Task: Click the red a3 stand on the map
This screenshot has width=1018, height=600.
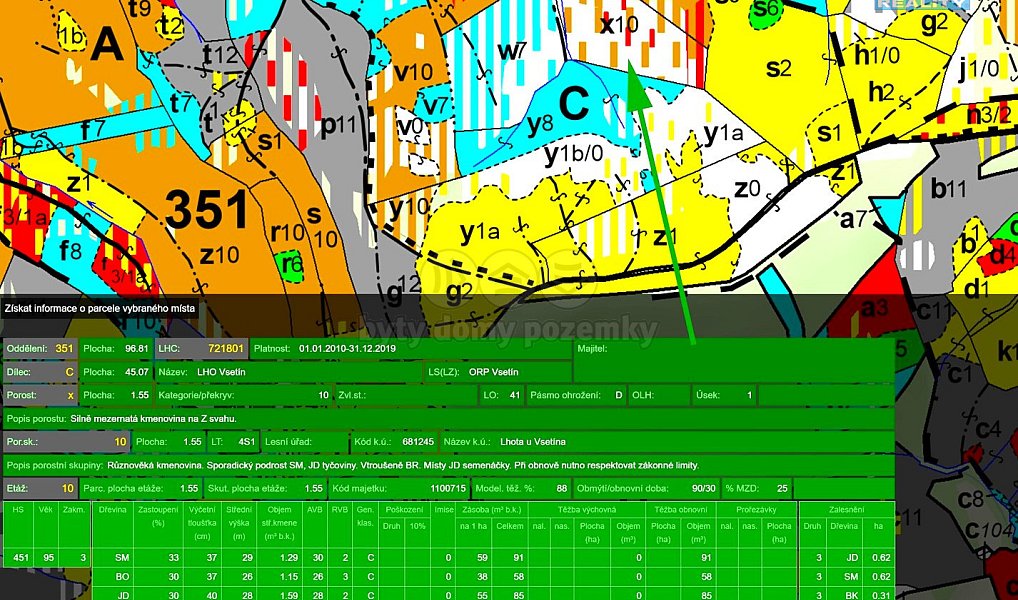Action: [x=874, y=308]
